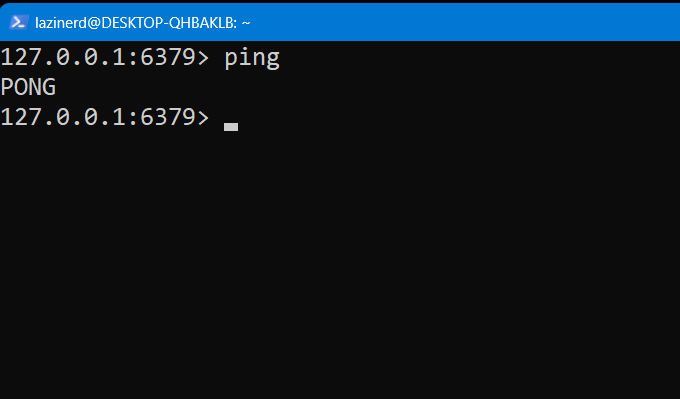Image resolution: width=680 pixels, height=399 pixels.
Task: Click the PowerShell icon in the title bar
Action: coord(19,22)
